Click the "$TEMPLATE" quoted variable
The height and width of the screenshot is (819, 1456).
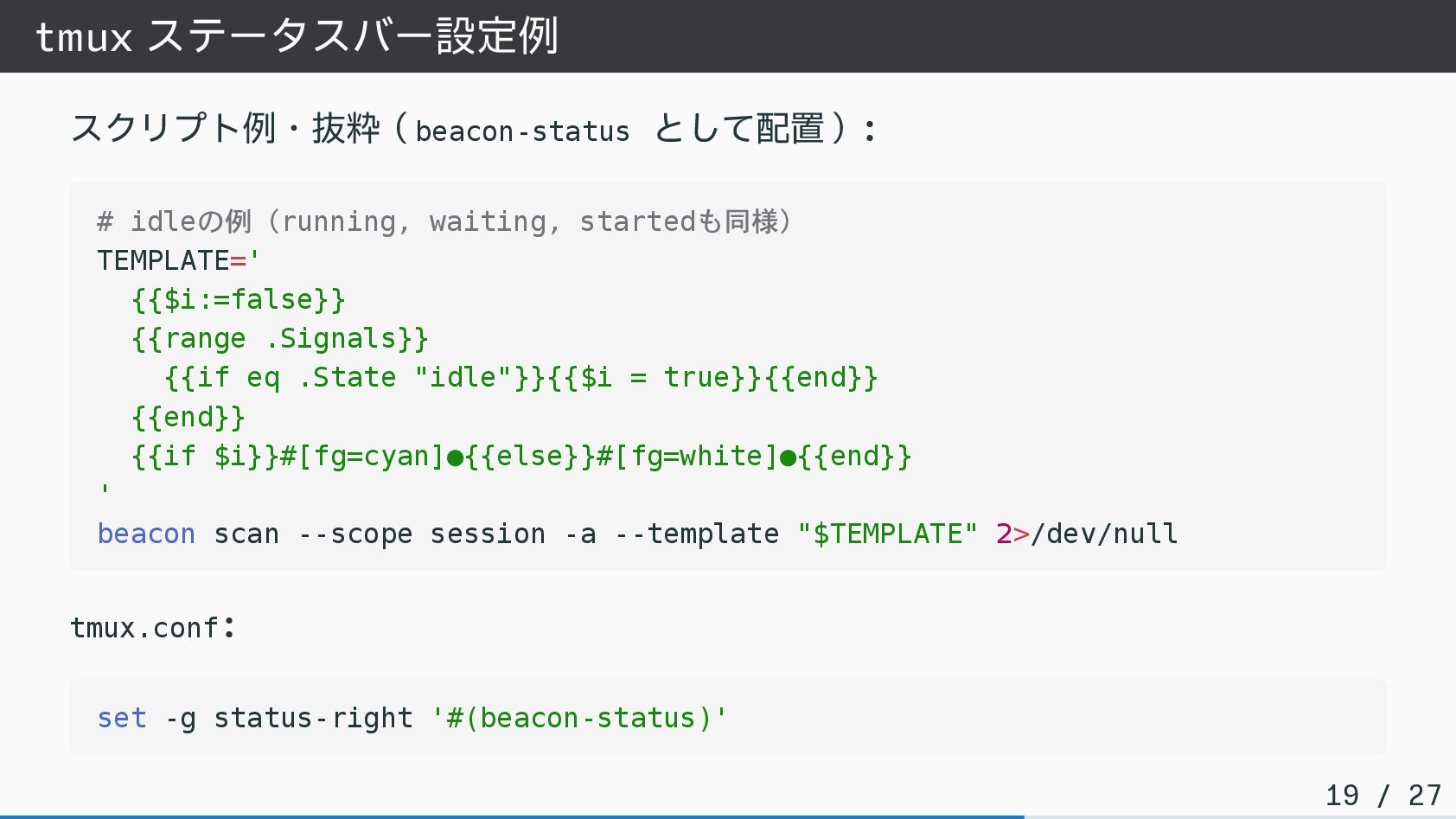click(887, 534)
